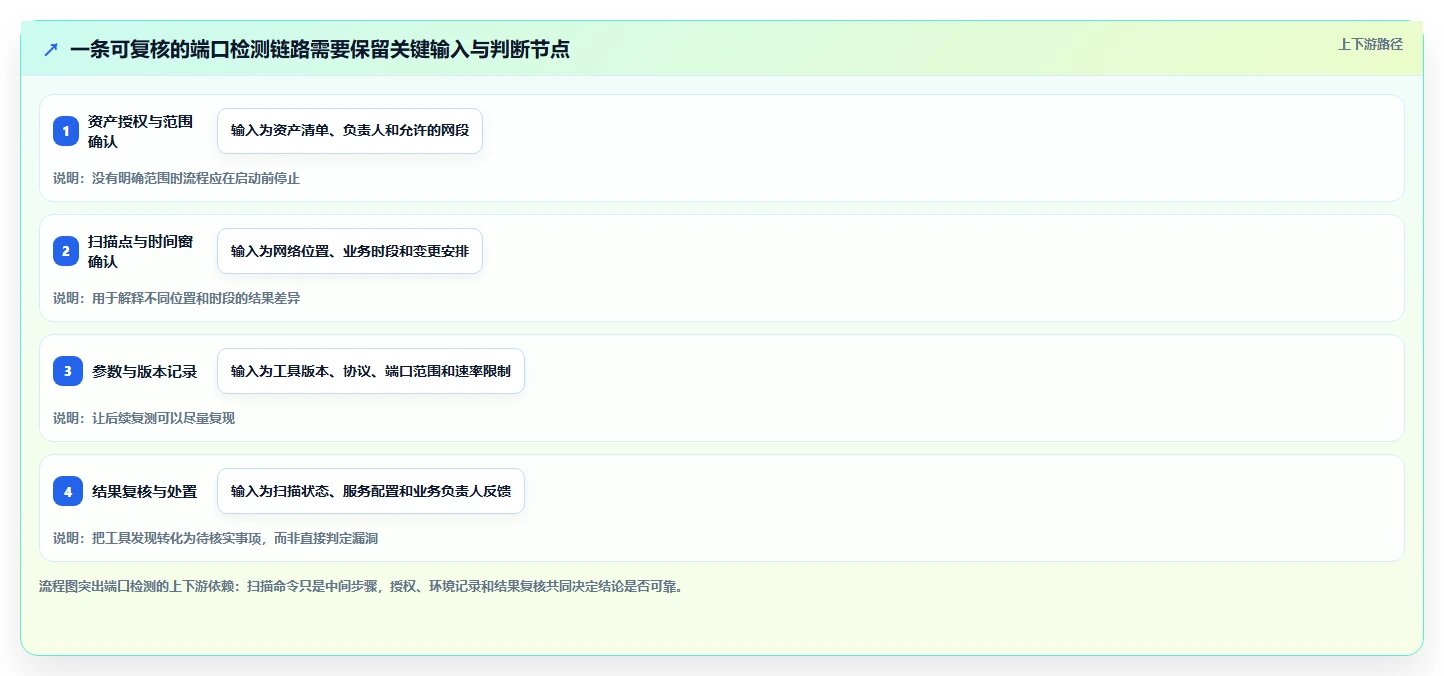The image size is (1444, 676).
Task: Click the box 输入为扫描状态、服务配置和业务负责人反馈
Action: coord(371,491)
